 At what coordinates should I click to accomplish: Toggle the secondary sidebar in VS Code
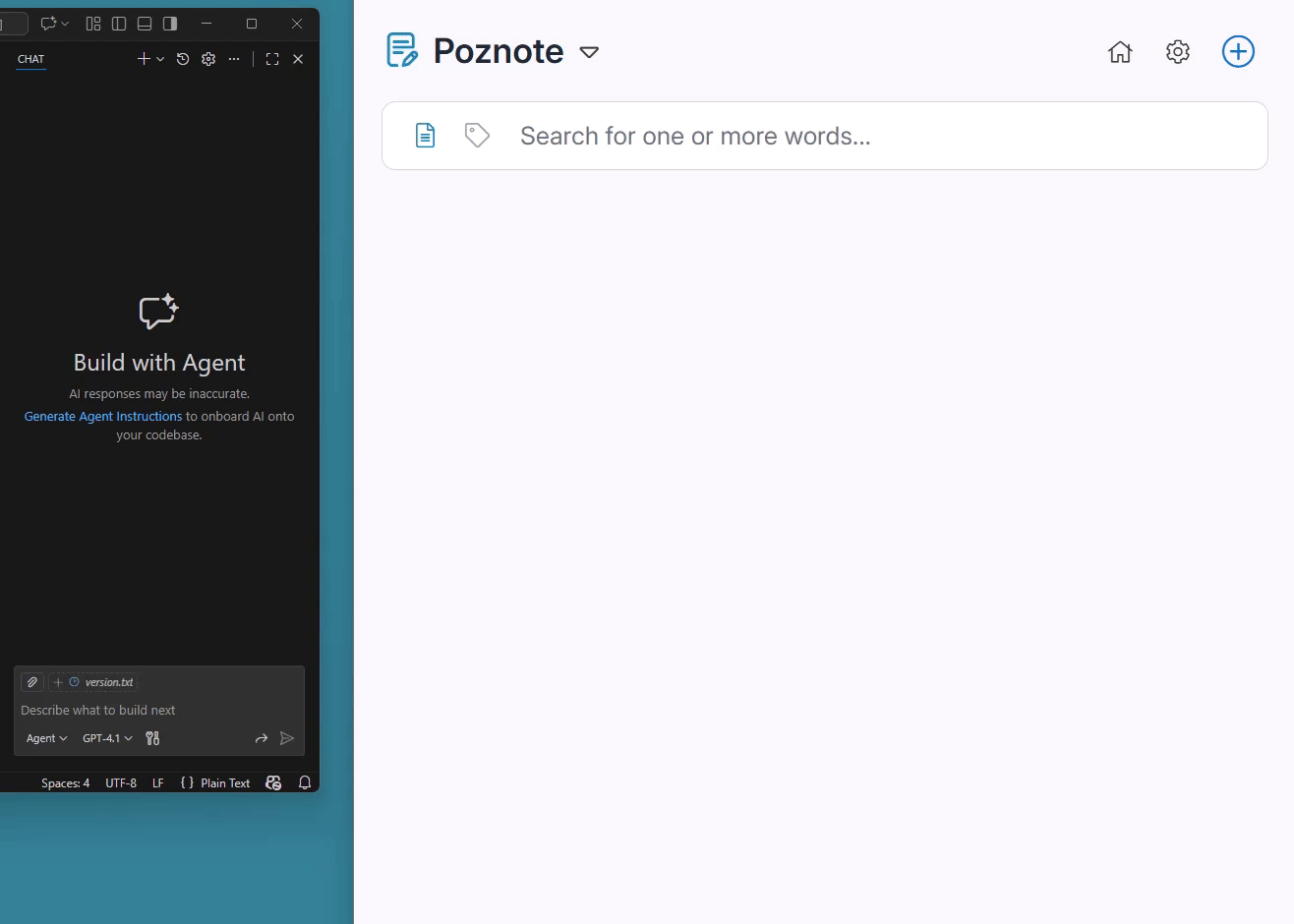[x=170, y=24]
